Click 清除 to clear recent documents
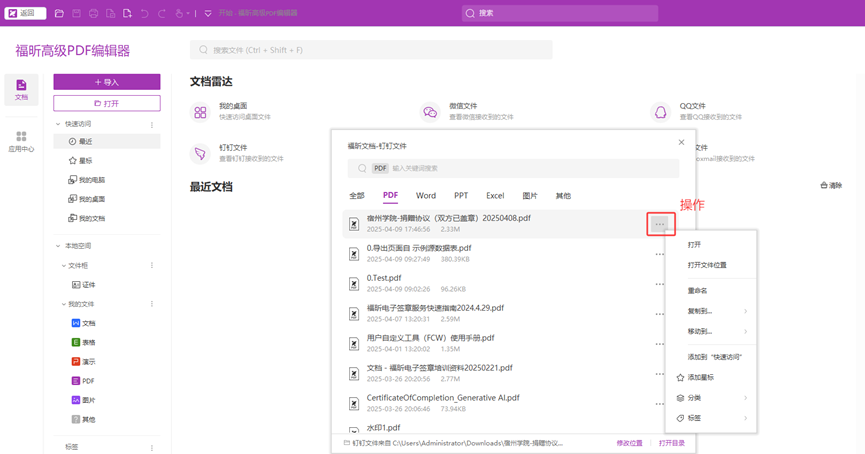 [x=831, y=185]
